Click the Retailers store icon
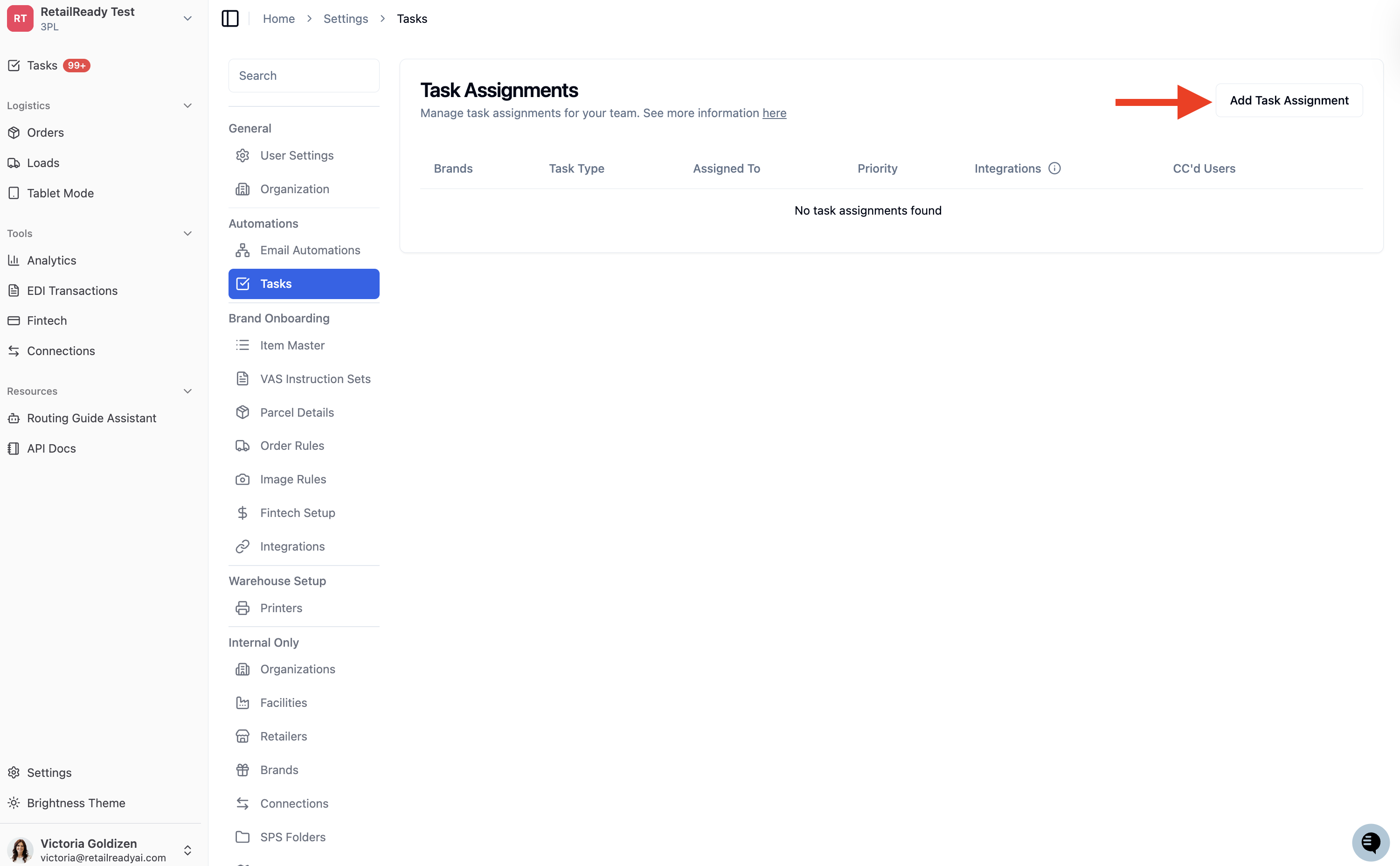 pyautogui.click(x=243, y=736)
